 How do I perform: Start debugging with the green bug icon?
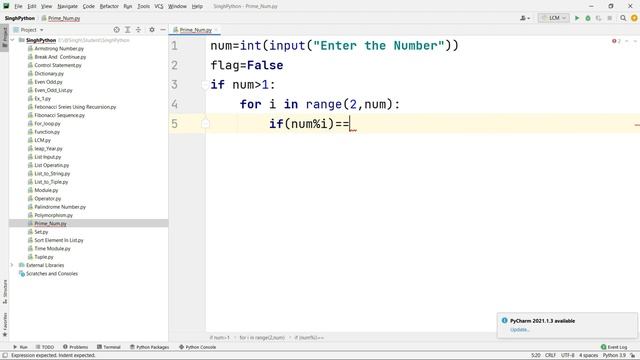pyautogui.click(x=588, y=18)
